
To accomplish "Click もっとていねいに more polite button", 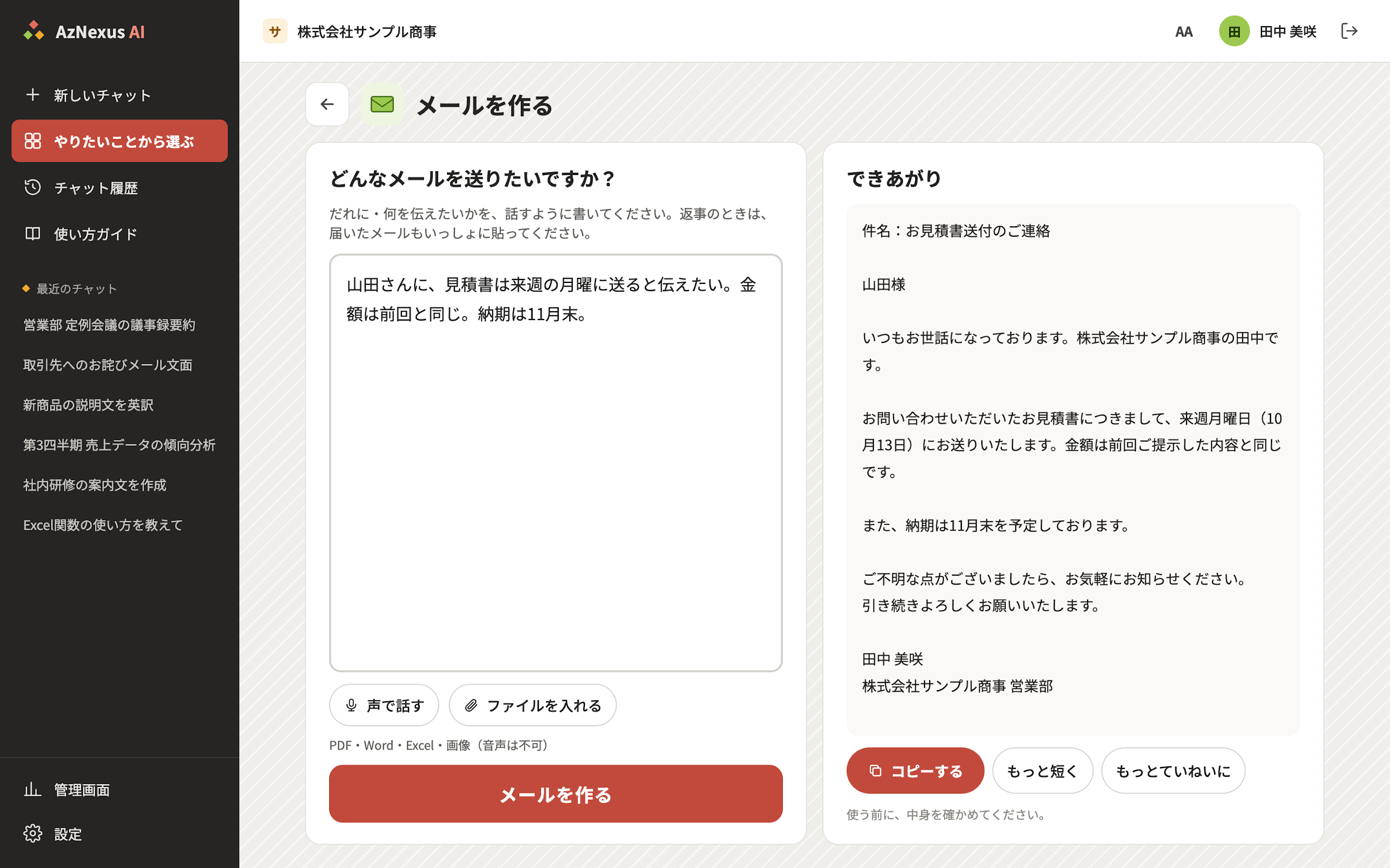I will (x=1173, y=771).
